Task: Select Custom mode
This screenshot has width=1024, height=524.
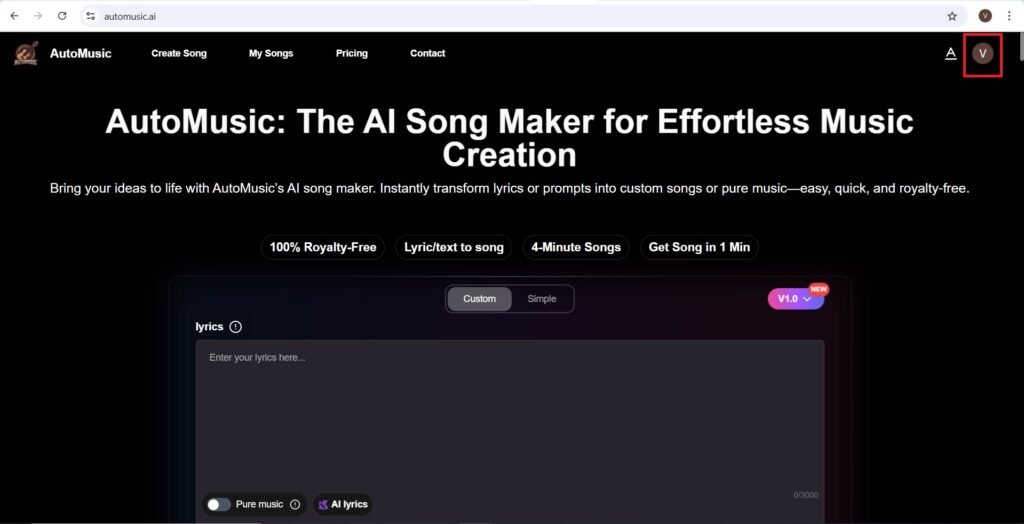Action: [479, 299]
